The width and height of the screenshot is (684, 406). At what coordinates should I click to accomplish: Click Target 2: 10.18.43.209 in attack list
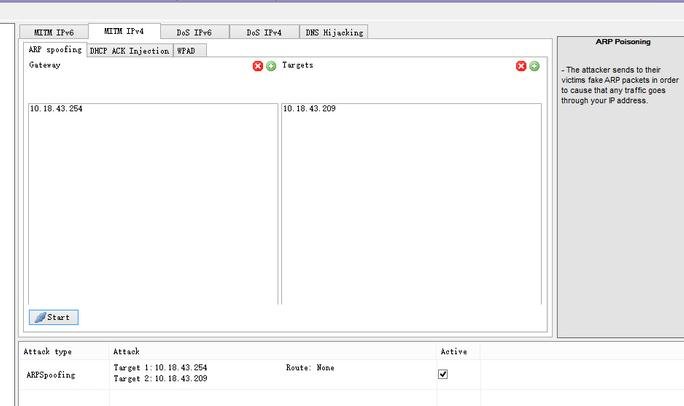point(160,379)
